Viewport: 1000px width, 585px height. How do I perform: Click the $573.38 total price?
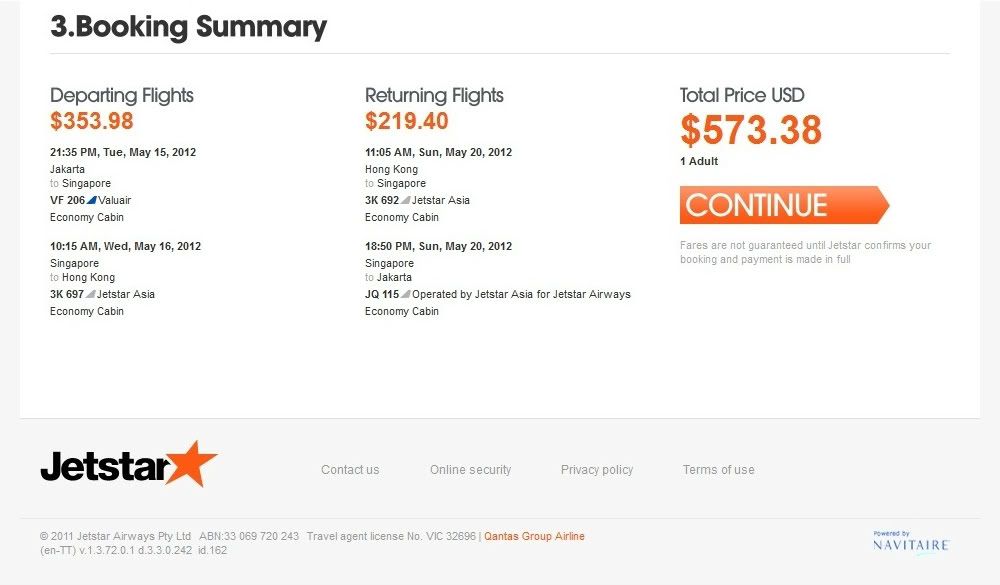(751, 130)
